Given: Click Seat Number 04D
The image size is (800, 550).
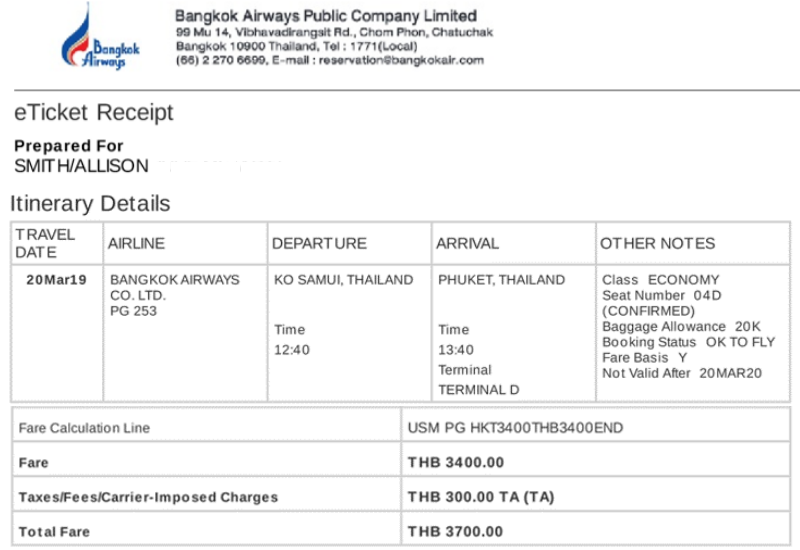Looking at the screenshot, I should [x=662, y=295].
